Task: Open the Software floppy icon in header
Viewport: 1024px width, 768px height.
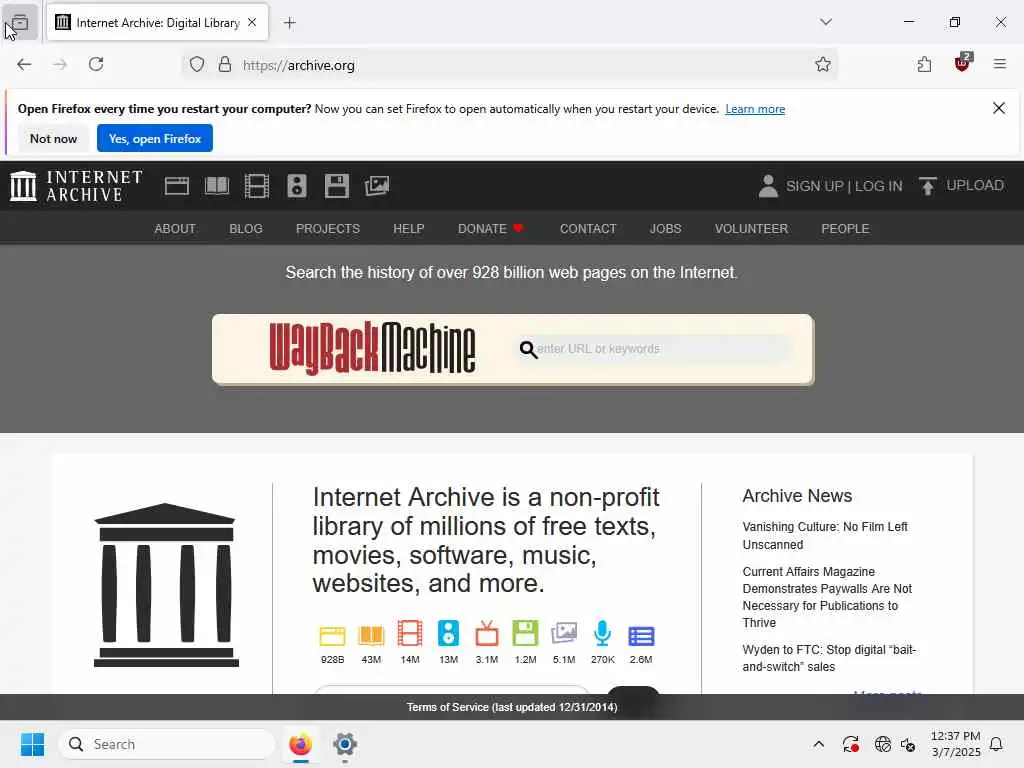Action: [336, 186]
